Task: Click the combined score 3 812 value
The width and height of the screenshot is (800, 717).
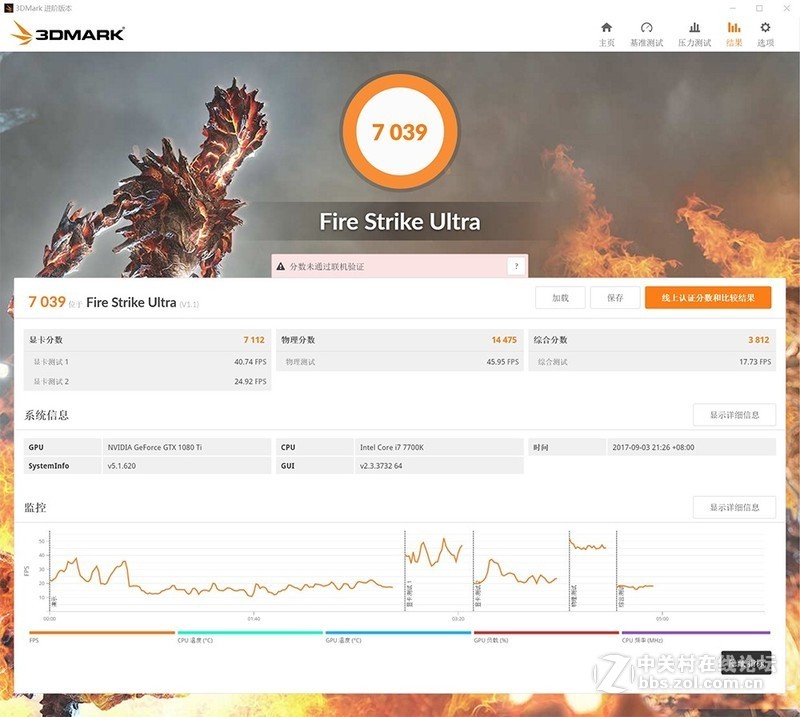Action: 759,340
